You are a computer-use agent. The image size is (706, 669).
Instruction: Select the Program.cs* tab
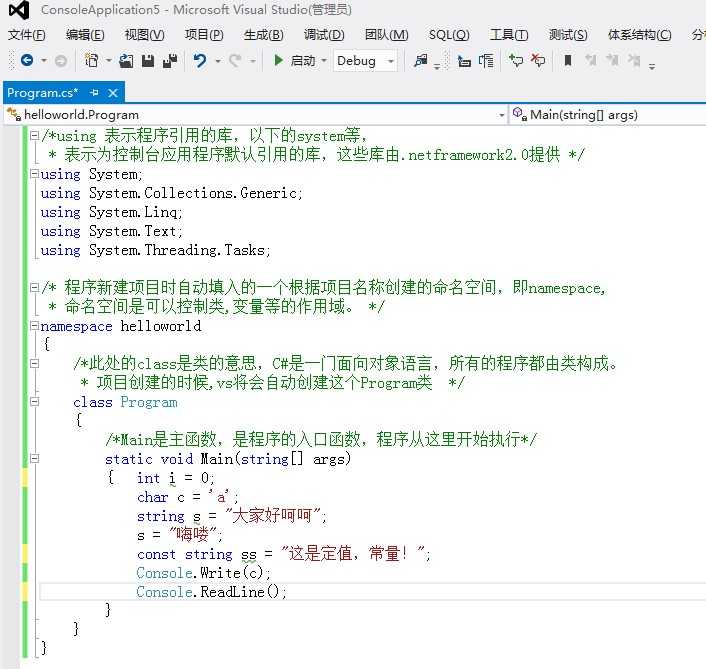[x=43, y=93]
